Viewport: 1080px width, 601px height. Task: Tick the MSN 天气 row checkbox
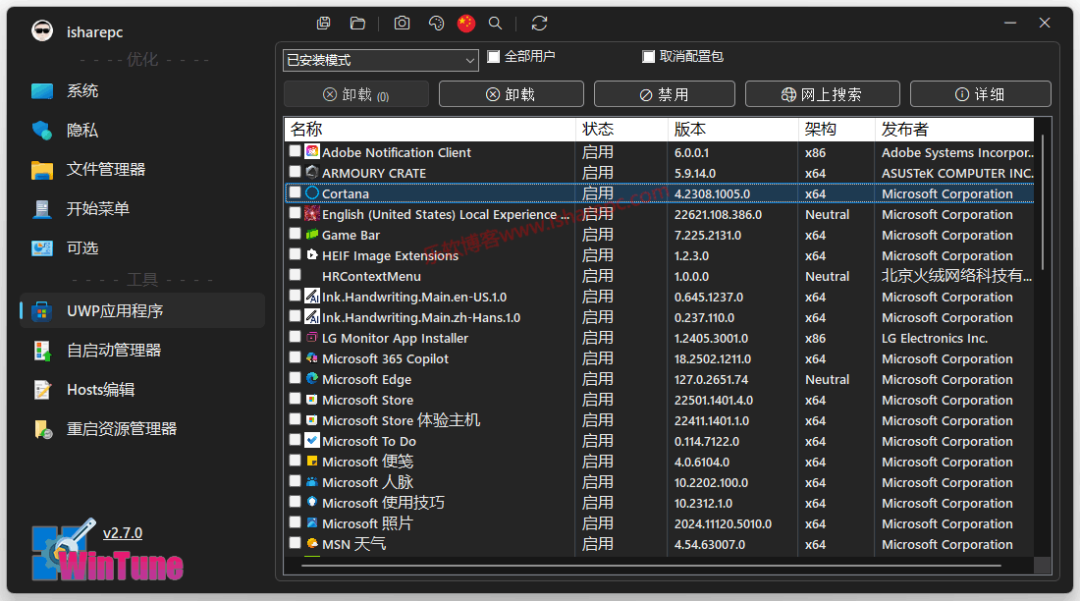click(295, 543)
